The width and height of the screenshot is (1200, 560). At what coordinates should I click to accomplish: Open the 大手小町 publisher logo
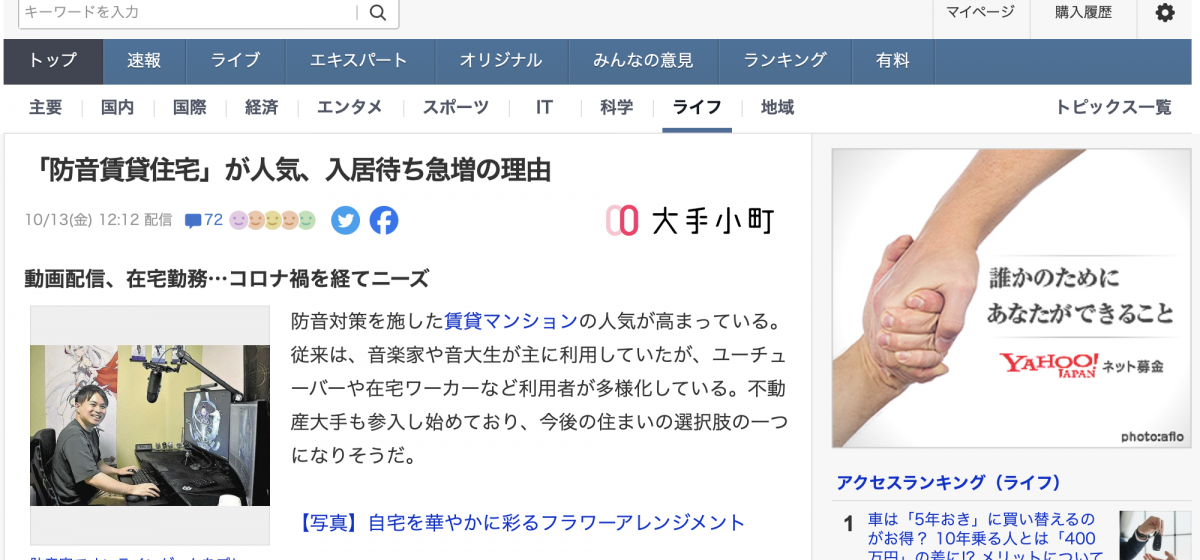pos(690,220)
